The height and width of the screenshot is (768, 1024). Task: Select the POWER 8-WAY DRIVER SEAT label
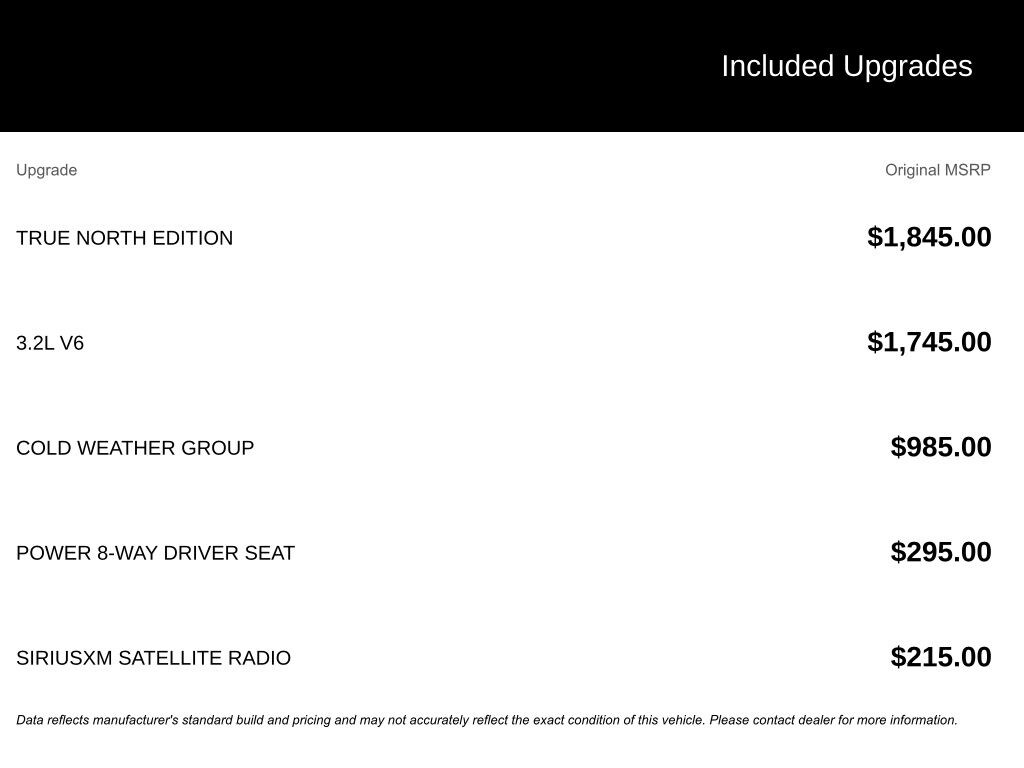(x=155, y=553)
